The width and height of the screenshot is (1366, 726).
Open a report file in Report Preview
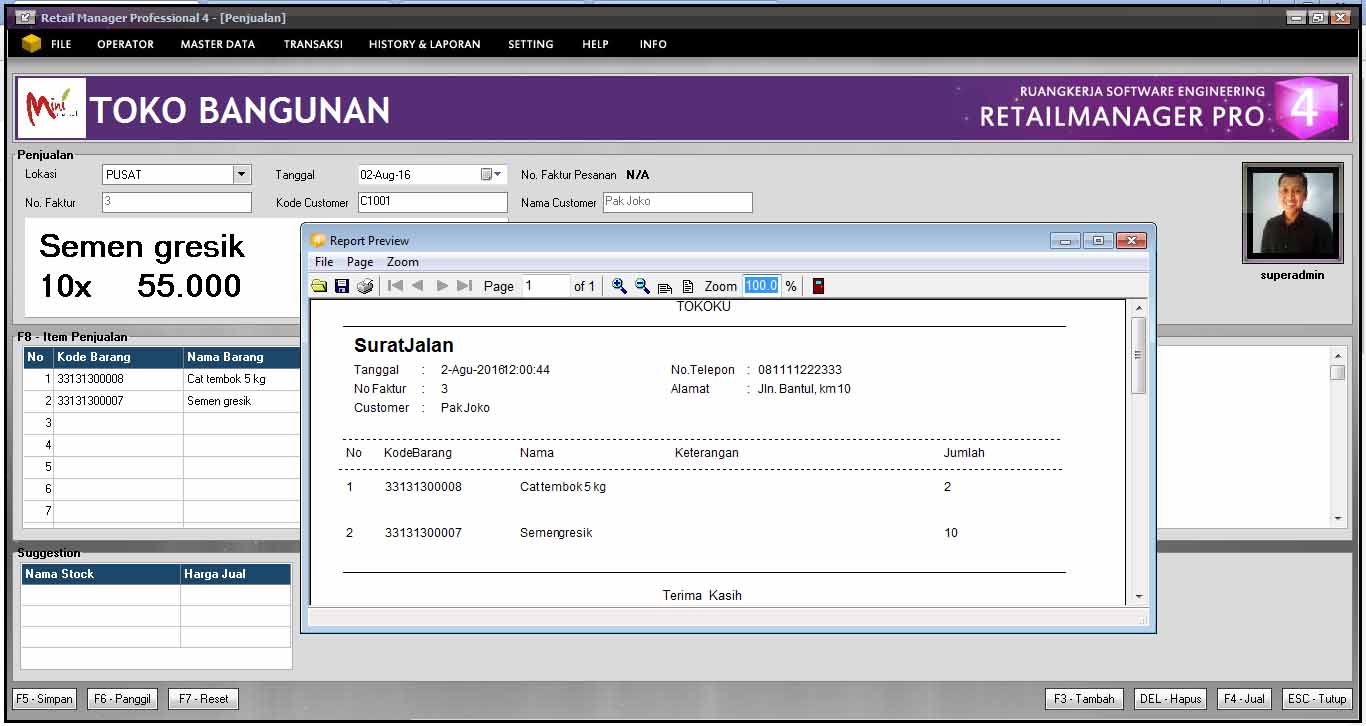[x=319, y=286]
